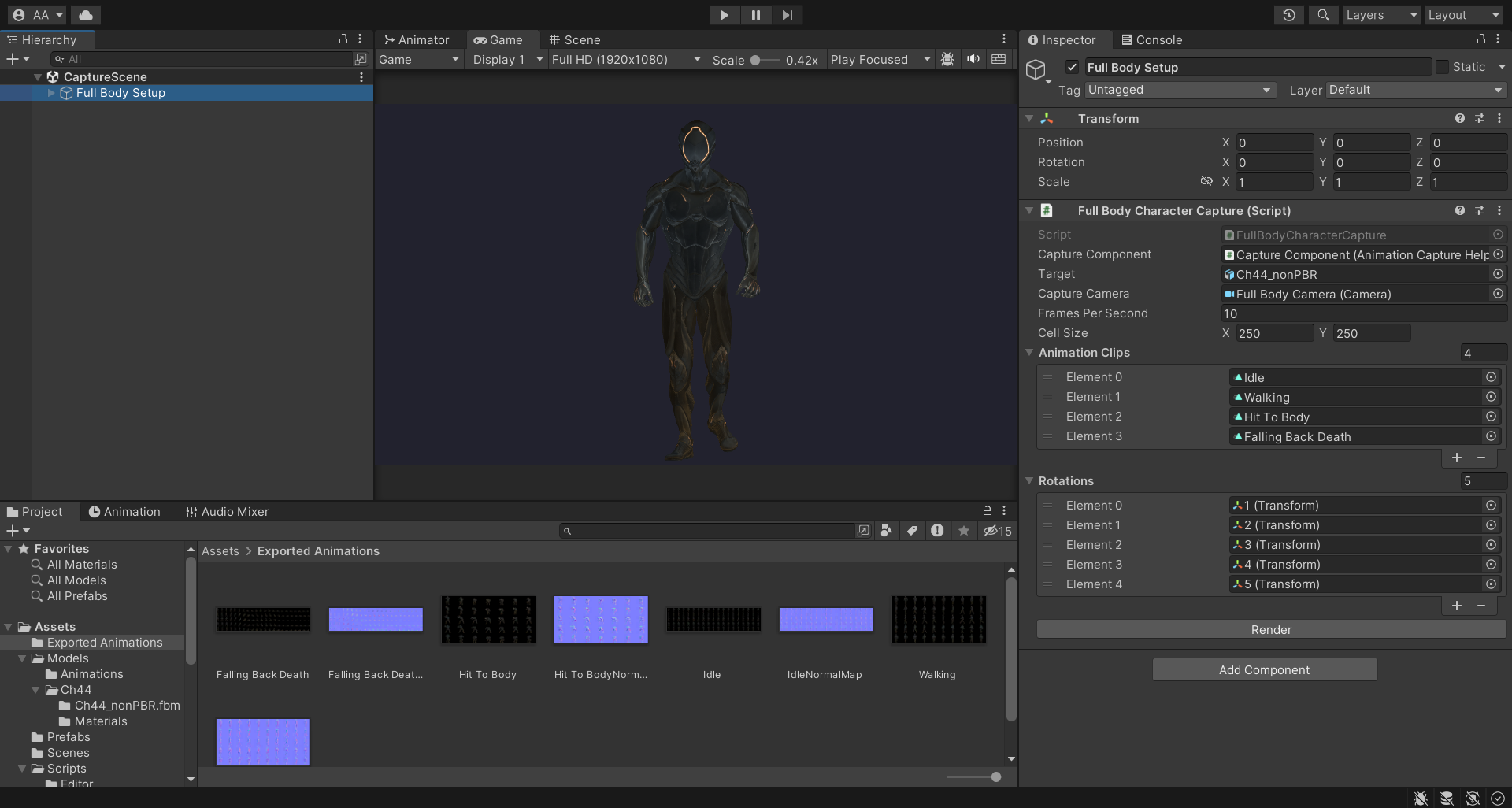Screen dimensions: 1512x808
Task: Toggle hidden packages visibility count 15
Action: point(998,531)
